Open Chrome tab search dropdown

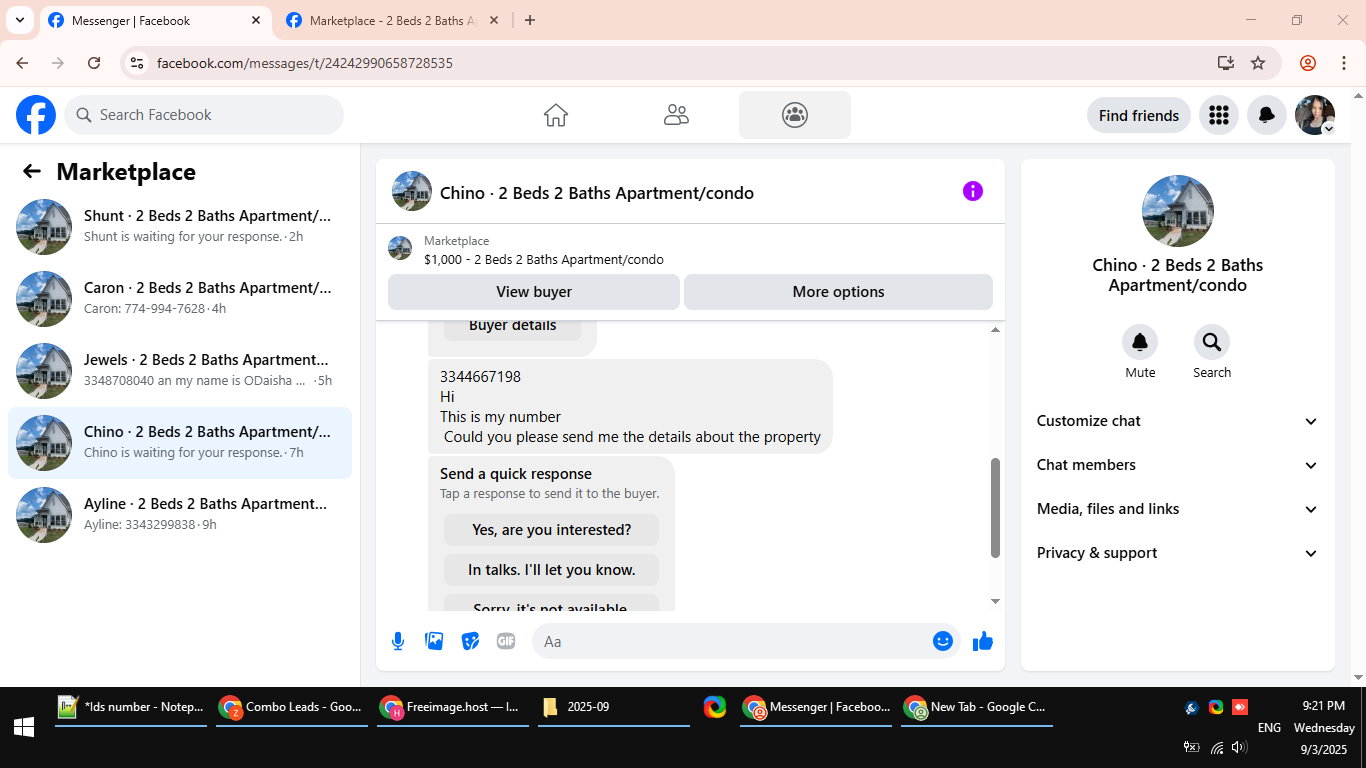[x=19, y=20]
